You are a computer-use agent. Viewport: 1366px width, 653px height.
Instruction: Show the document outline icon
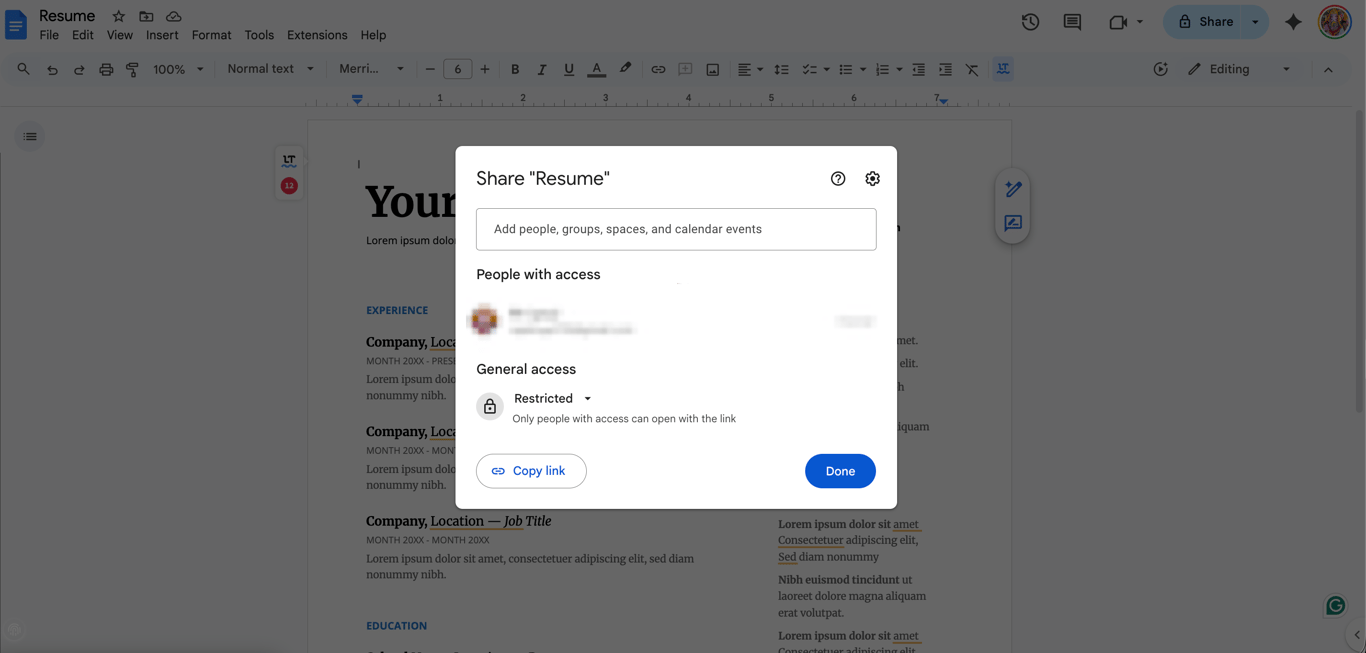30,136
